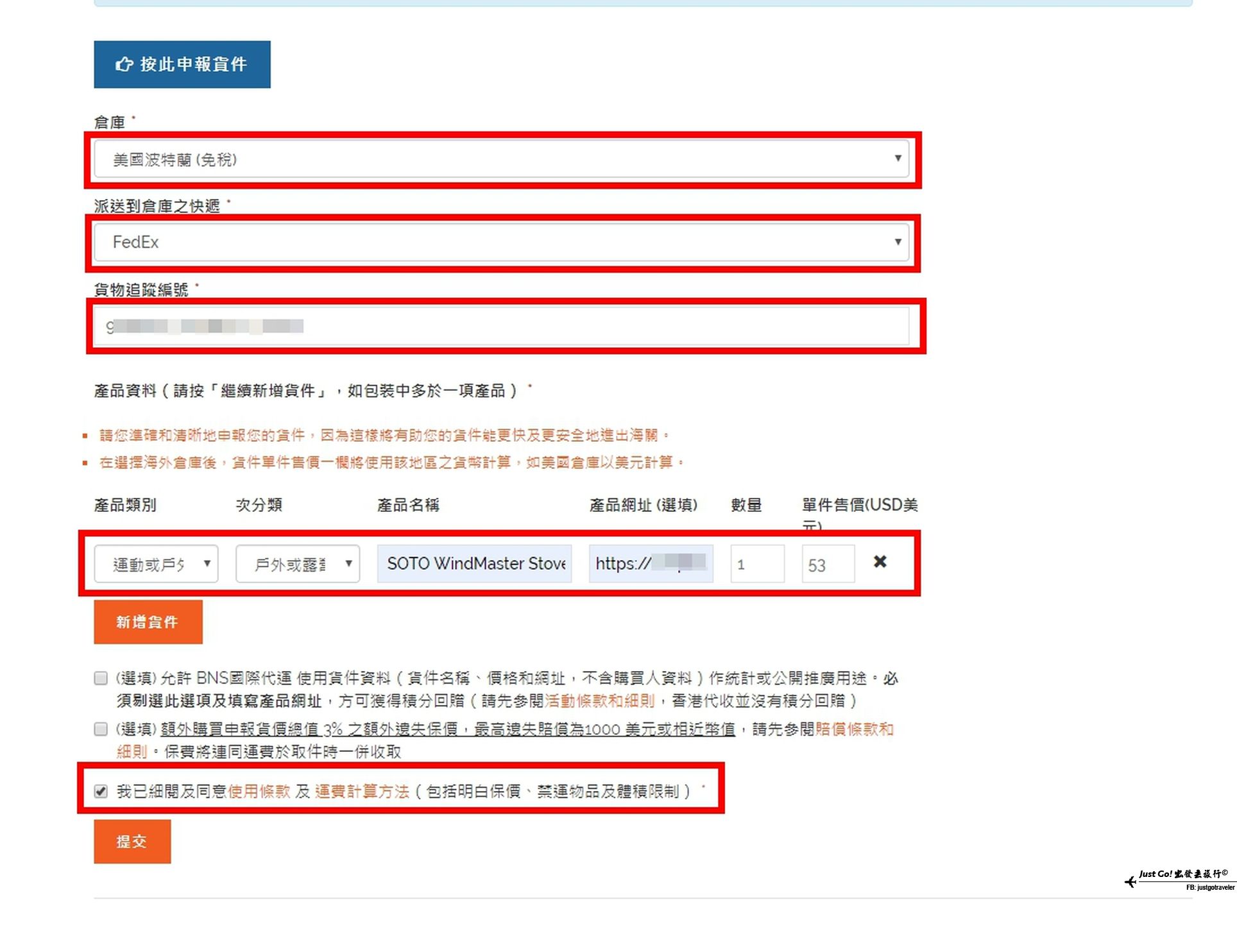Open the 次分類 sub-category dropdown
Viewport: 1237px width, 952px height.
point(298,564)
